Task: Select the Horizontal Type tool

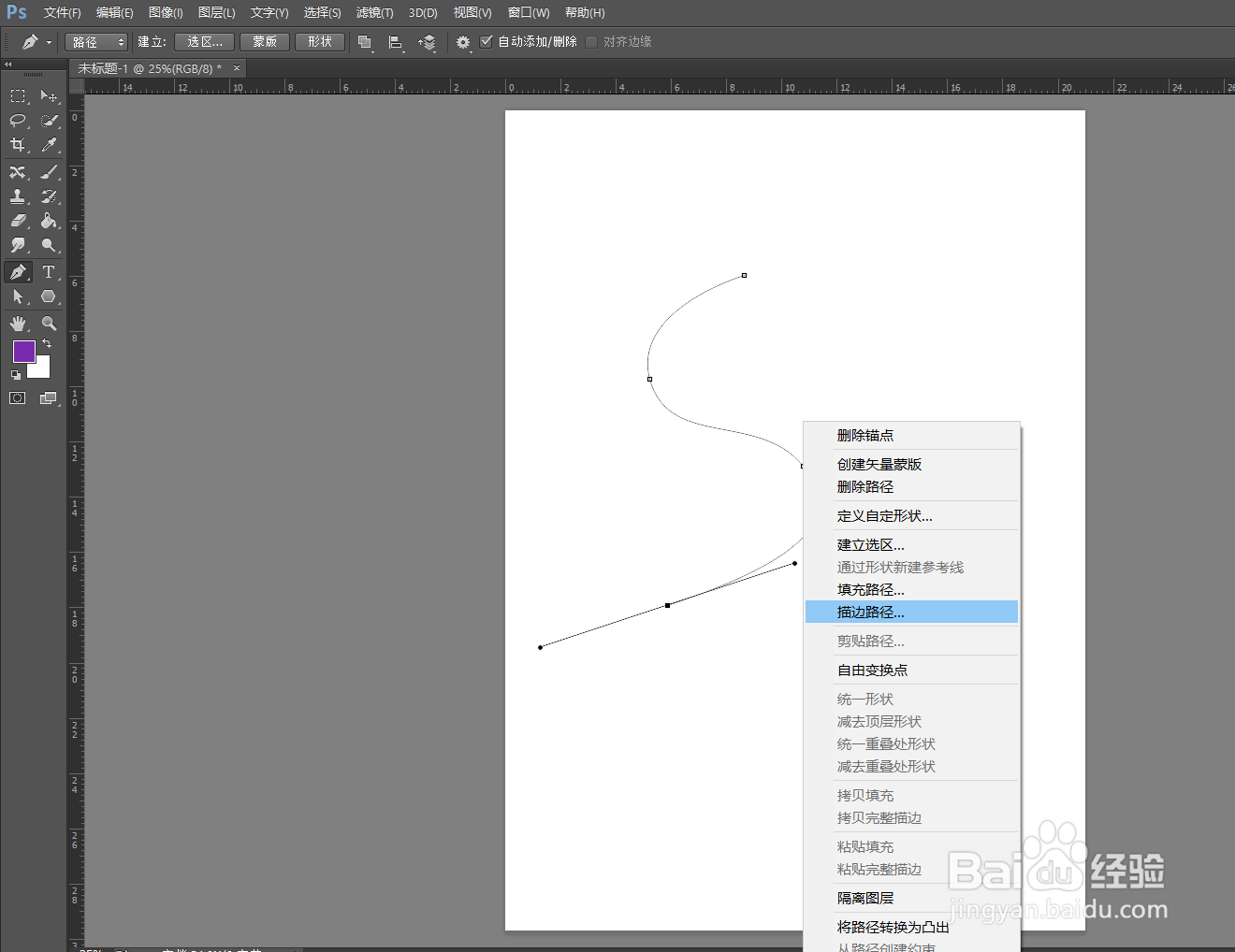Action: (49, 272)
